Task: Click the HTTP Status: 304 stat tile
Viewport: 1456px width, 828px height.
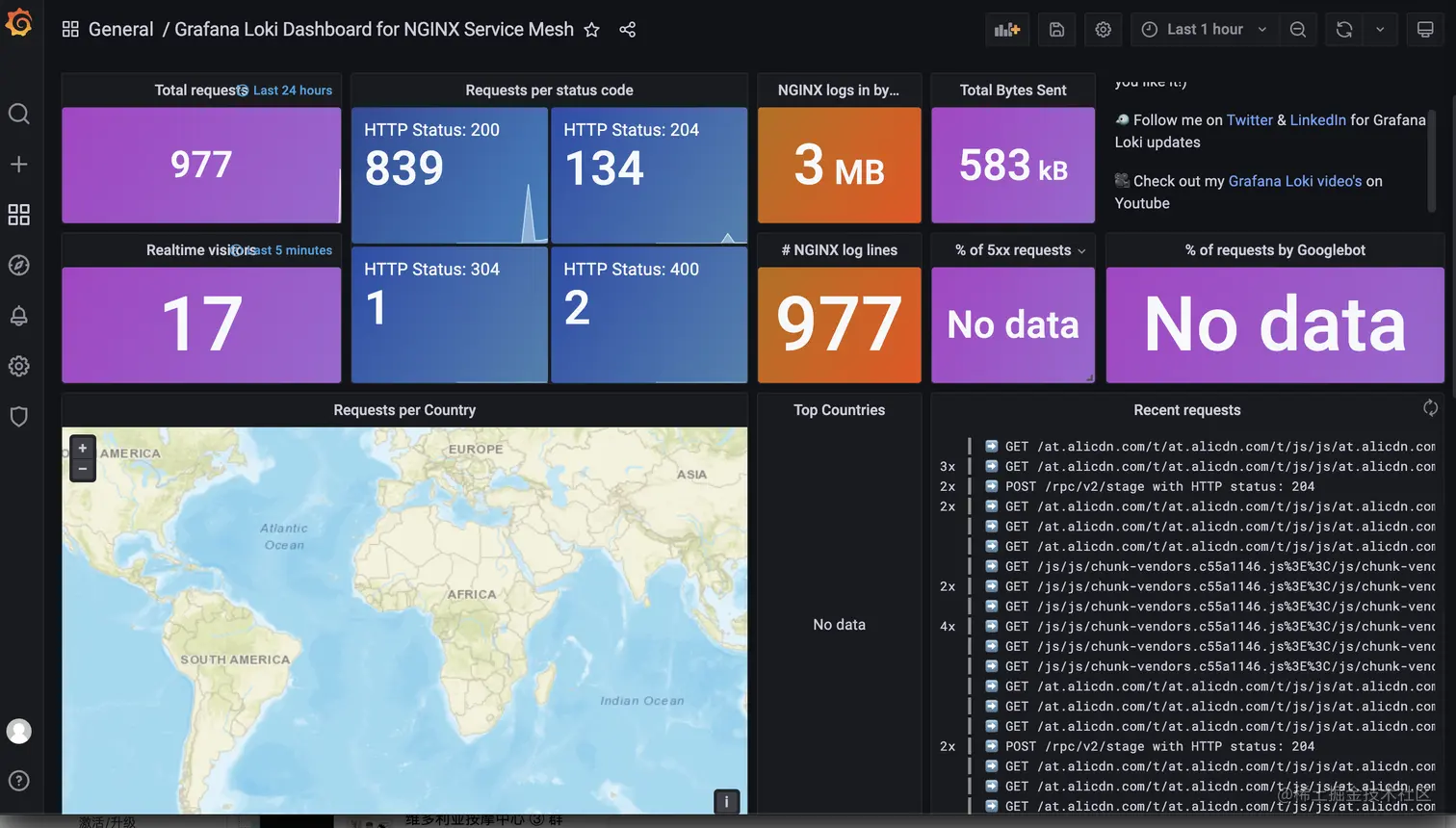Action: [x=450, y=315]
